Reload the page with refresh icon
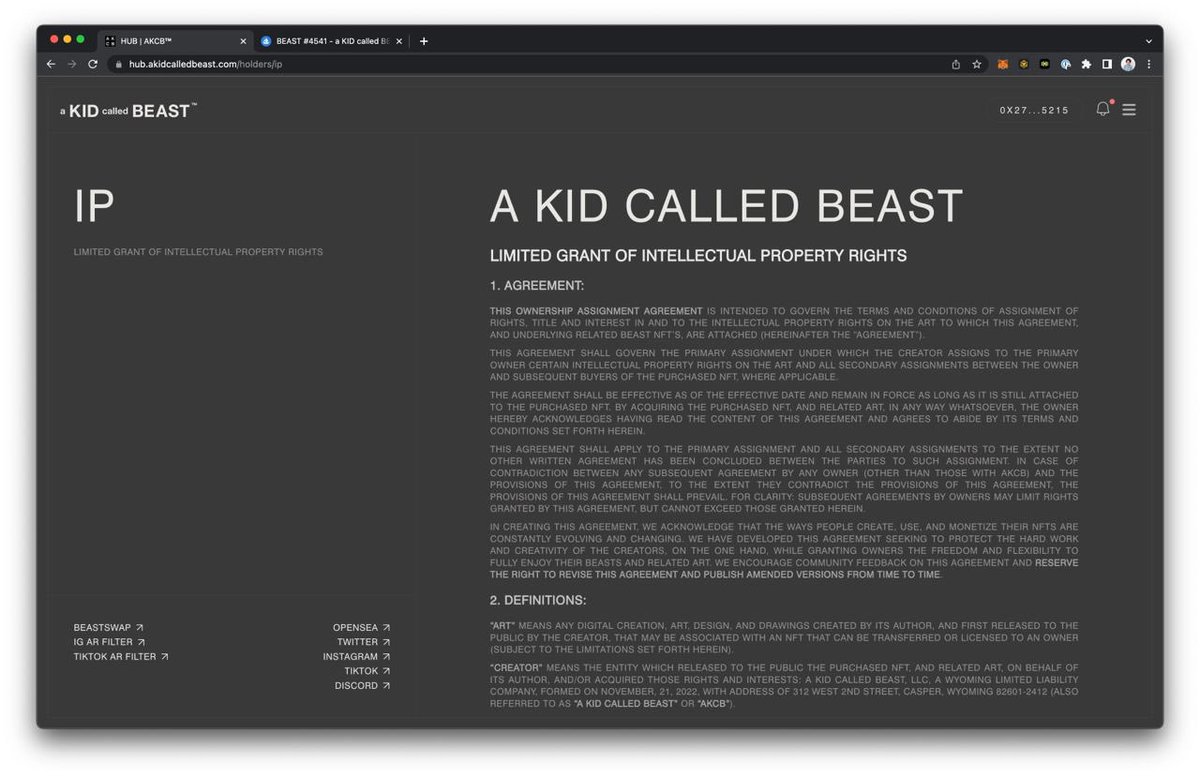 (93, 64)
